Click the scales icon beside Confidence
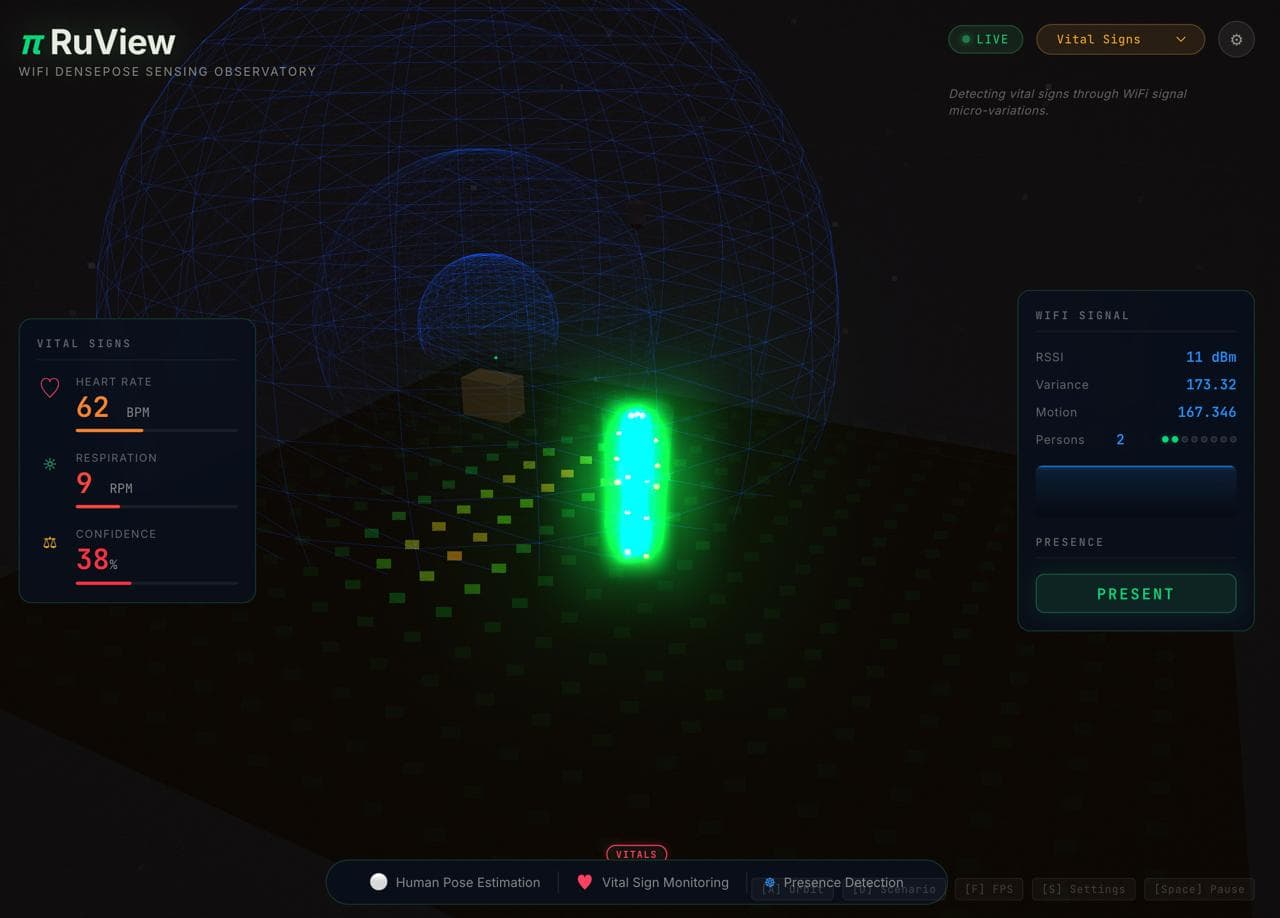Viewport: 1280px width, 918px height. pos(50,542)
